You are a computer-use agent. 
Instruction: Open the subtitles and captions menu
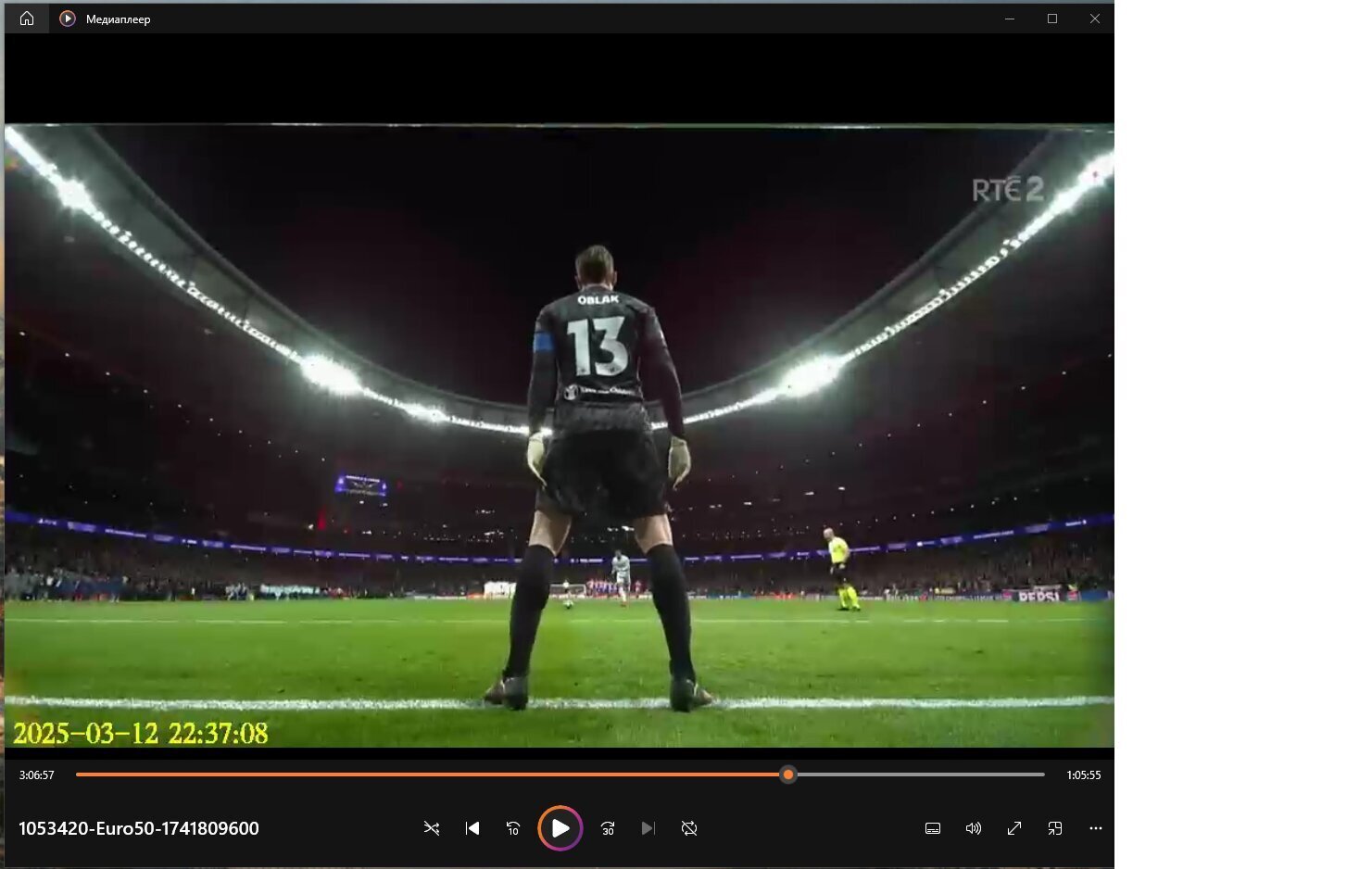click(933, 828)
